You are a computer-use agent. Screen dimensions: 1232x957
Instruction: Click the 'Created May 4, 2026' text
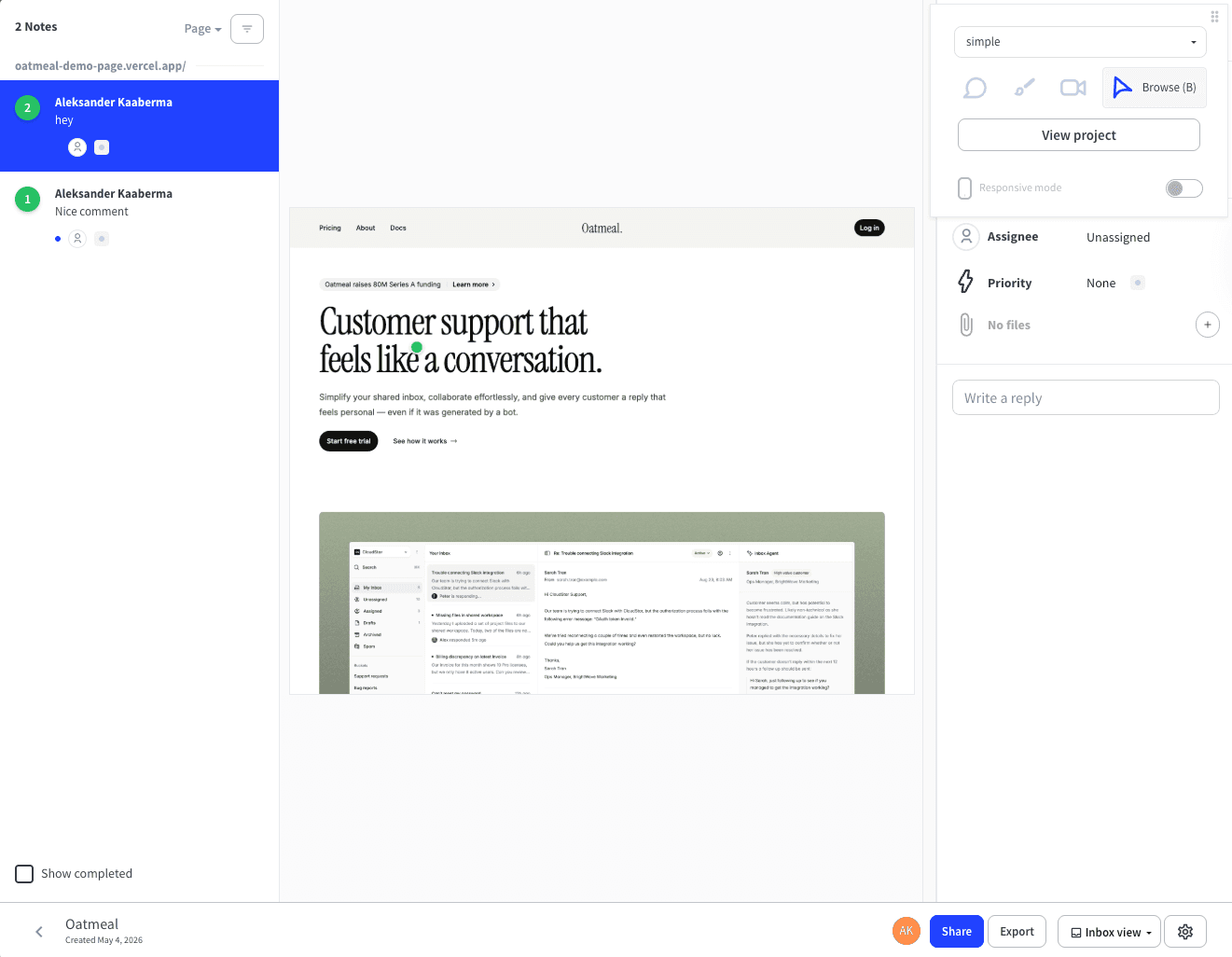[x=104, y=940]
